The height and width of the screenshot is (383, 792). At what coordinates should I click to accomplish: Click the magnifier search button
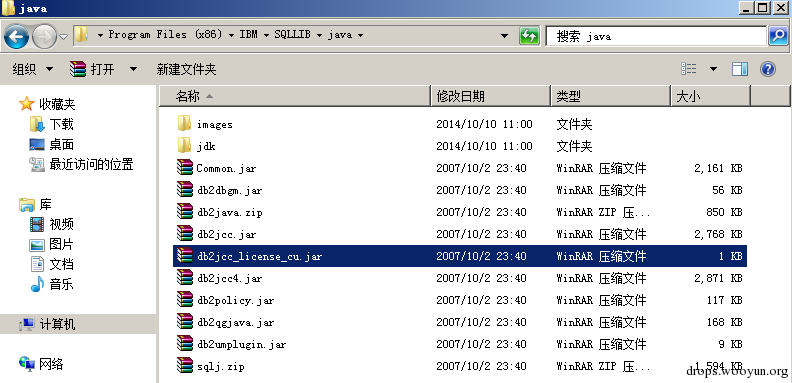point(778,36)
